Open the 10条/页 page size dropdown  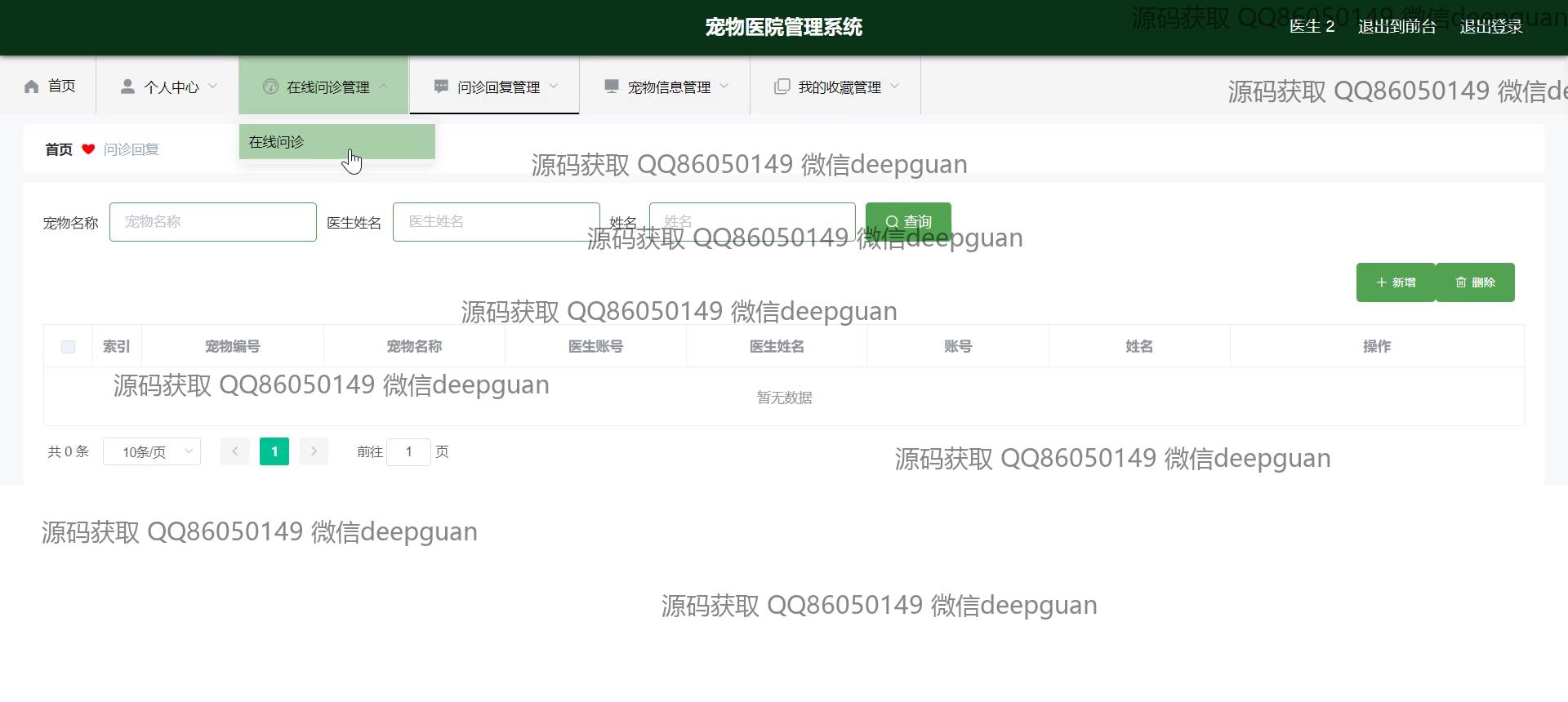[x=152, y=451]
